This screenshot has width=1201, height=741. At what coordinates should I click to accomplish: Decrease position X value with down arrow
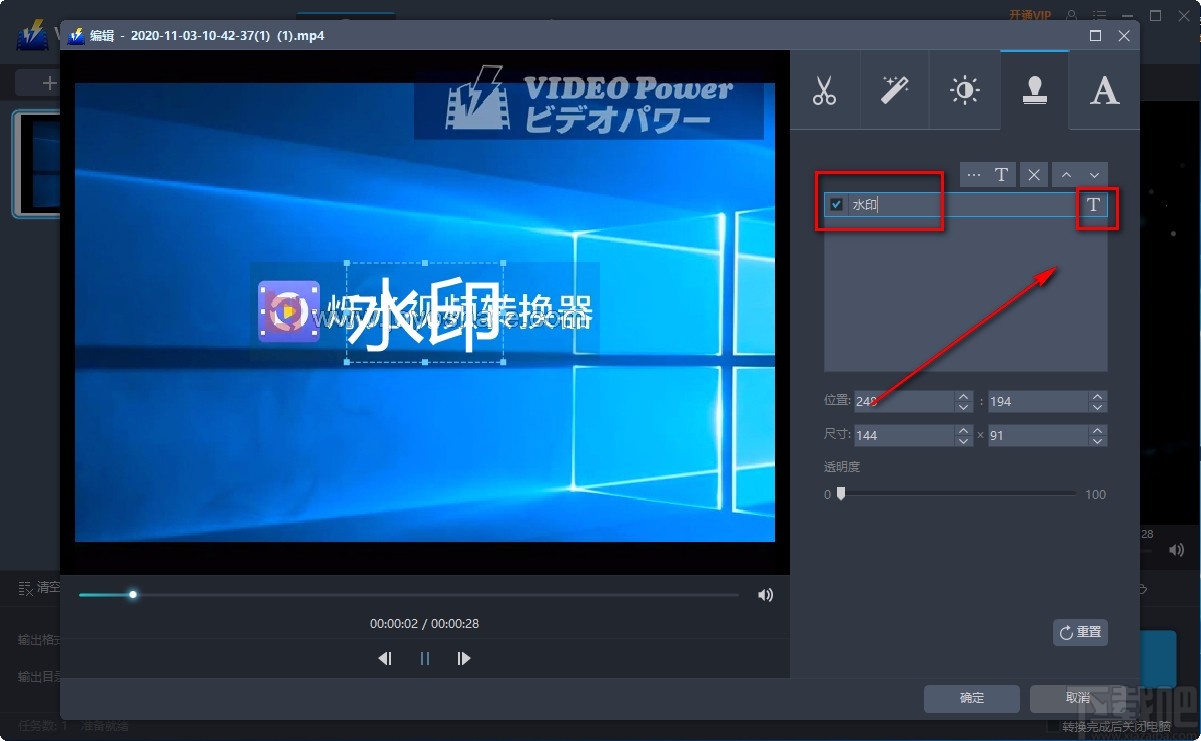click(x=964, y=407)
